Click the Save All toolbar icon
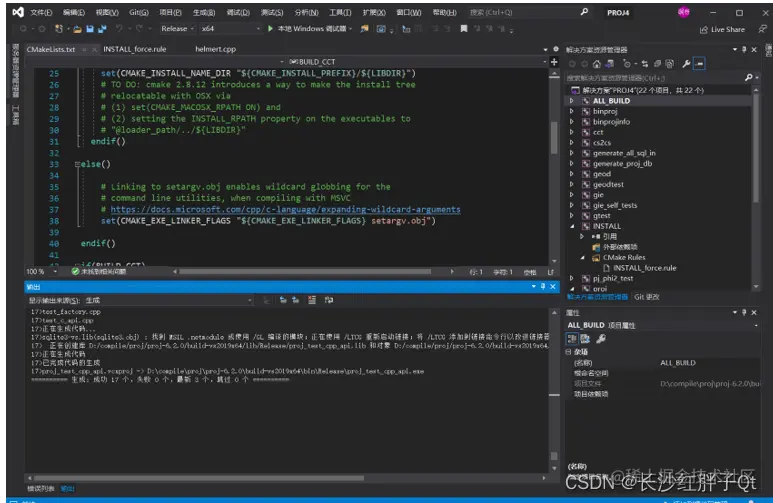 click(102, 29)
